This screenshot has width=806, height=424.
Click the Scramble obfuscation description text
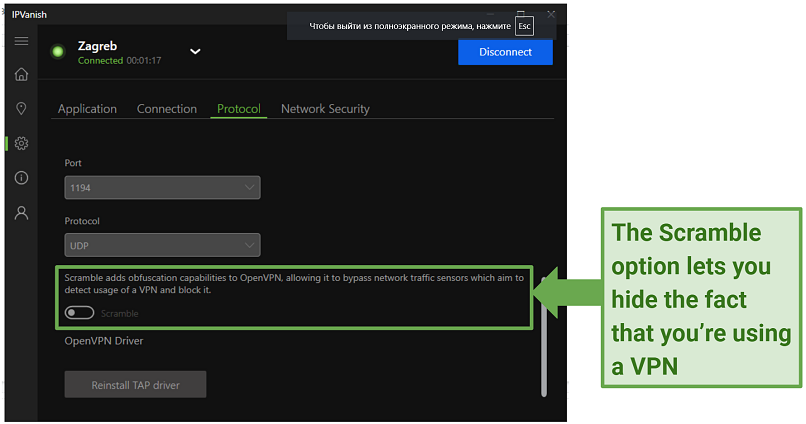point(294,284)
